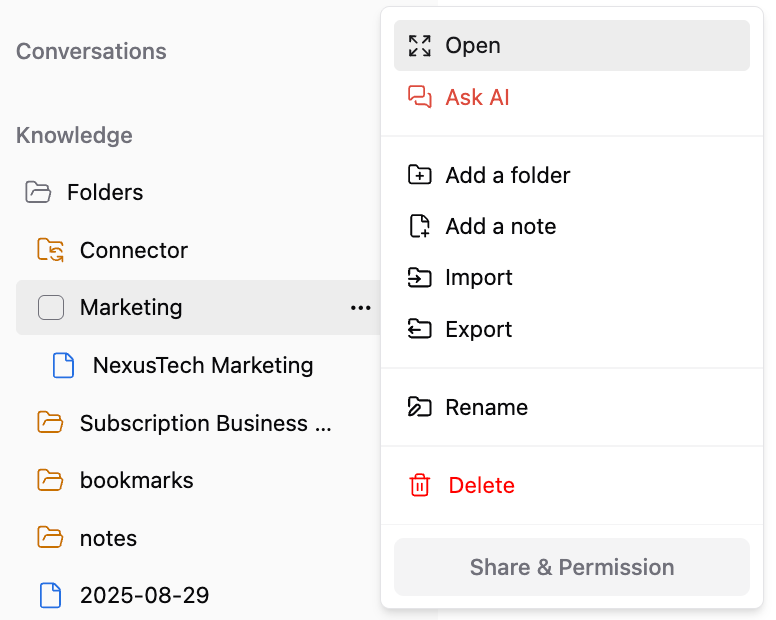The width and height of the screenshot is (776, 620).
Task: Click the Rename pencil-folder icon
Action: point(420,407)
